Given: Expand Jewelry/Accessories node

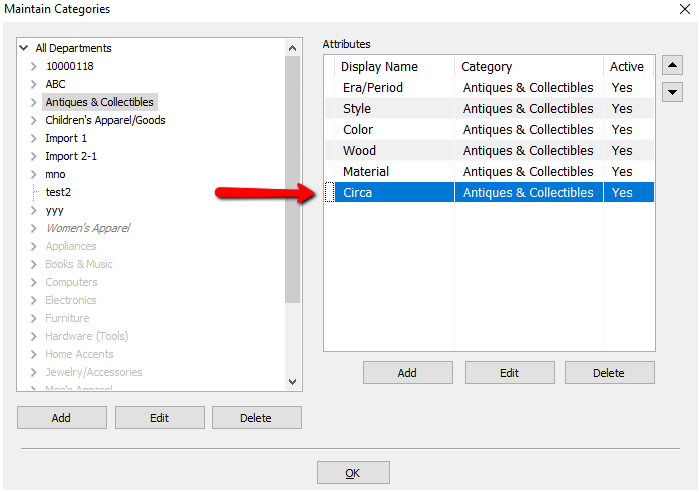Looking at the screenshot, I should [34, 372].
